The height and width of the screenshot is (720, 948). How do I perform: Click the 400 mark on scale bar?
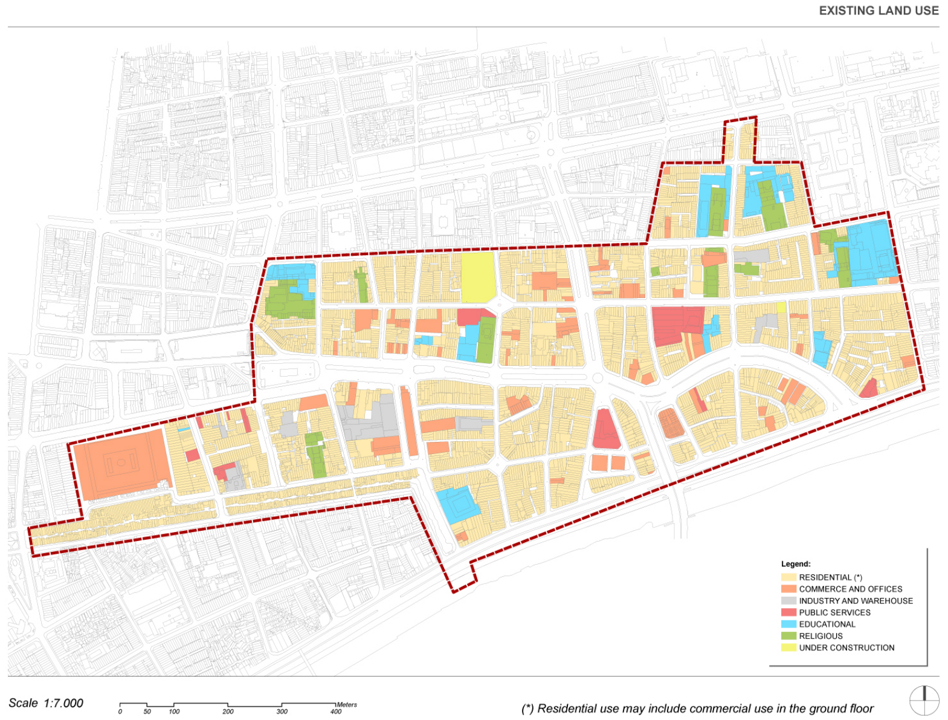[x=335, y=712]
